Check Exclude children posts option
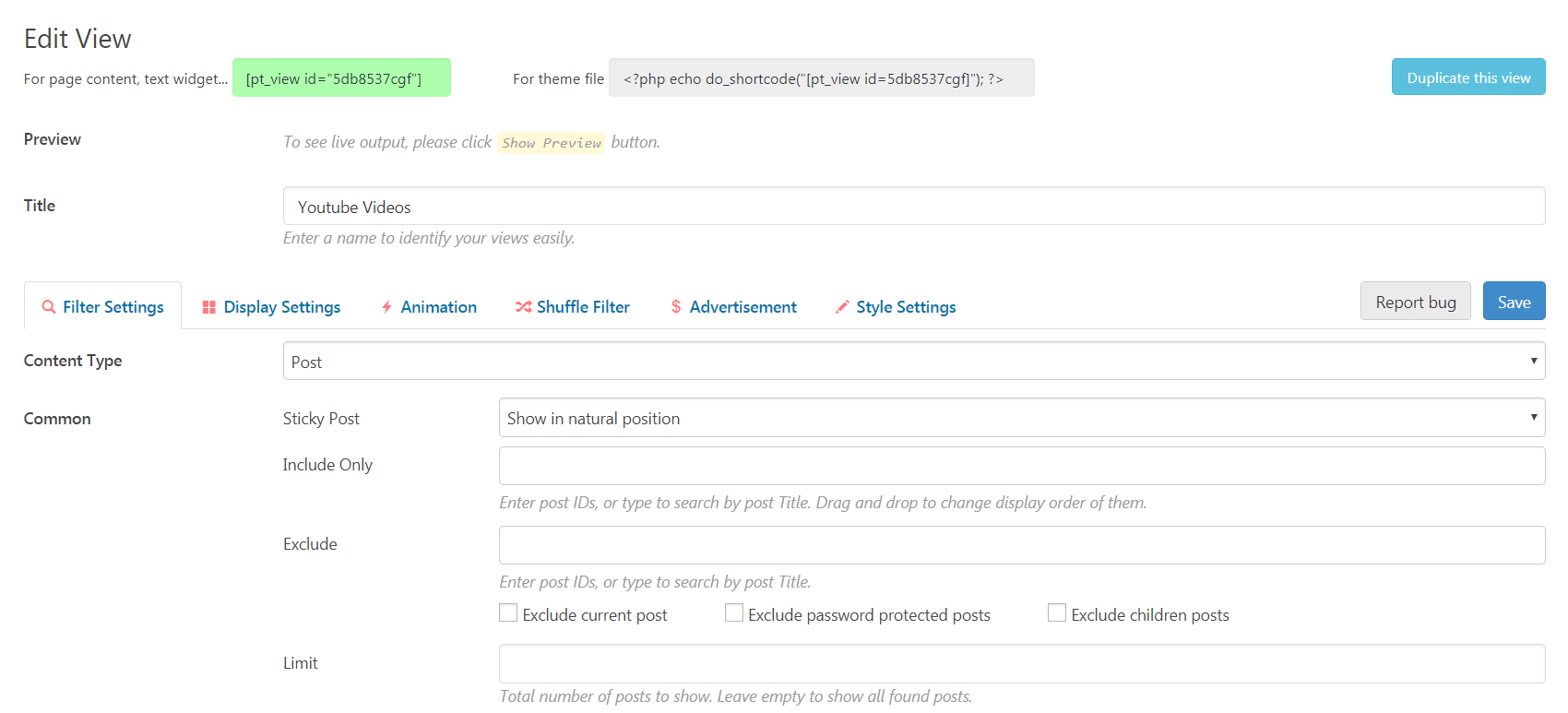The height and width of the screenshot is (713, 1568). click(1057, 612)
